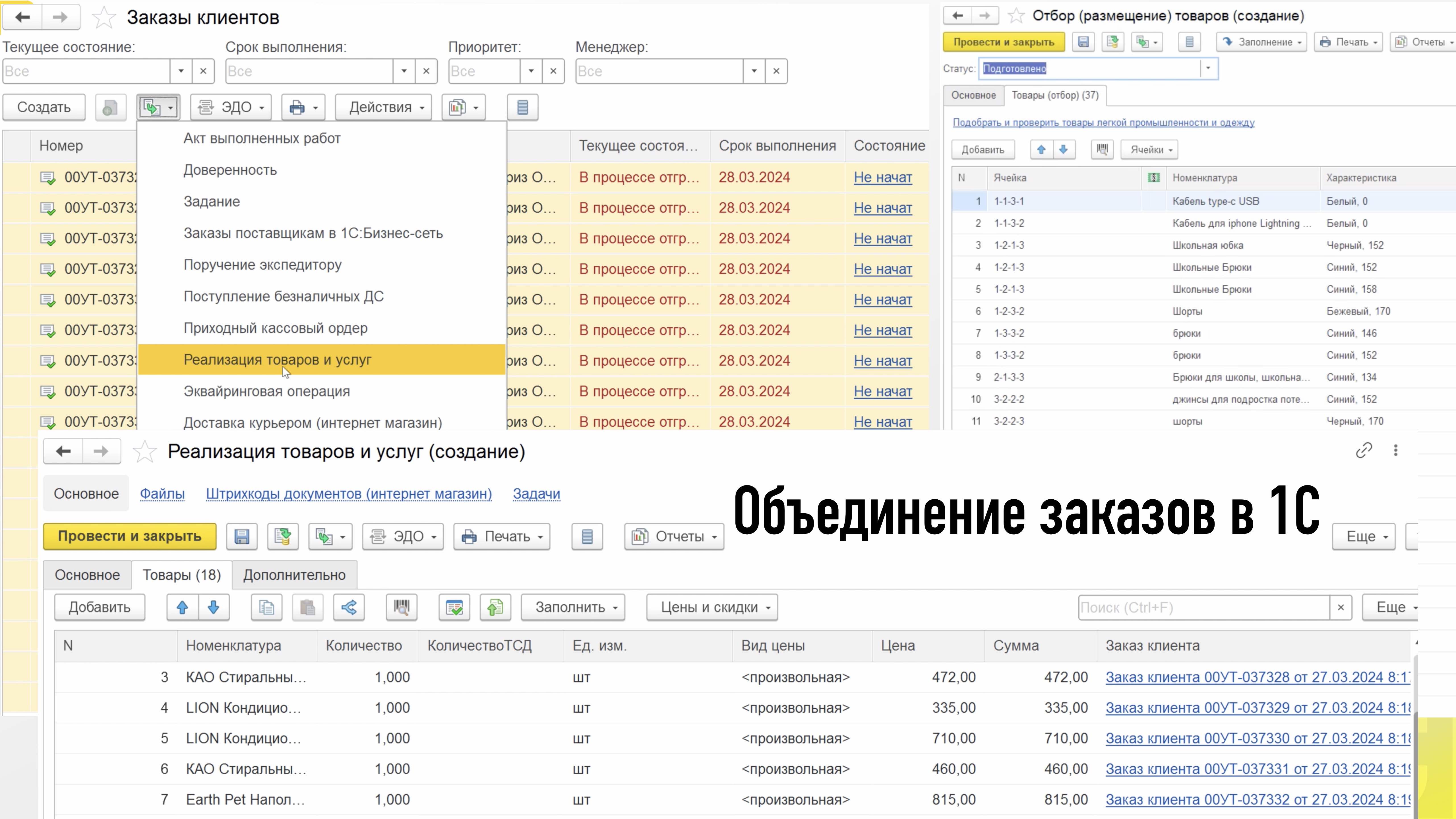
Task: Click save icon in Отбор товаров toolbar
Action: [1083, 42]
